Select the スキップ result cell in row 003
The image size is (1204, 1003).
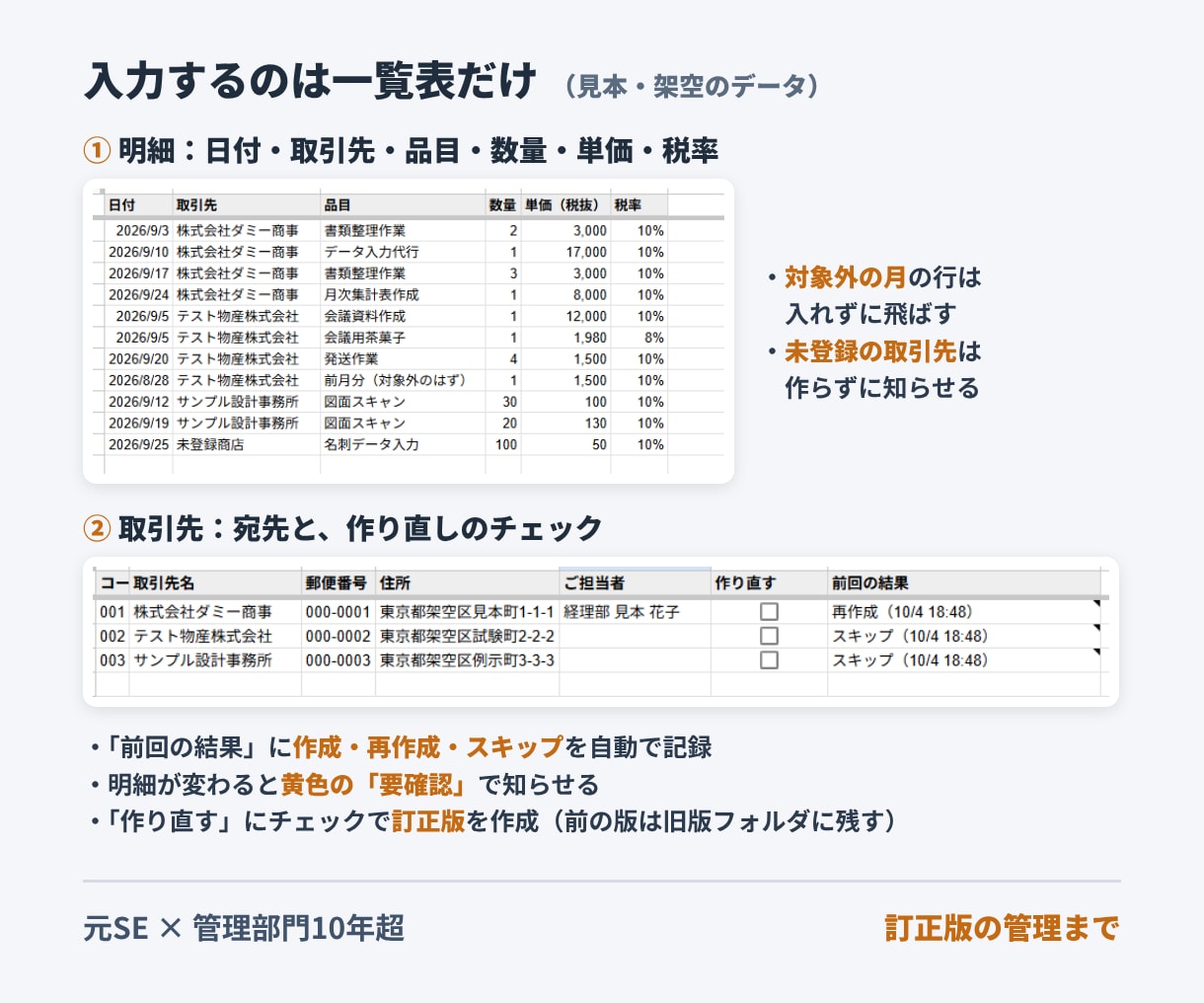pos(963,659)
